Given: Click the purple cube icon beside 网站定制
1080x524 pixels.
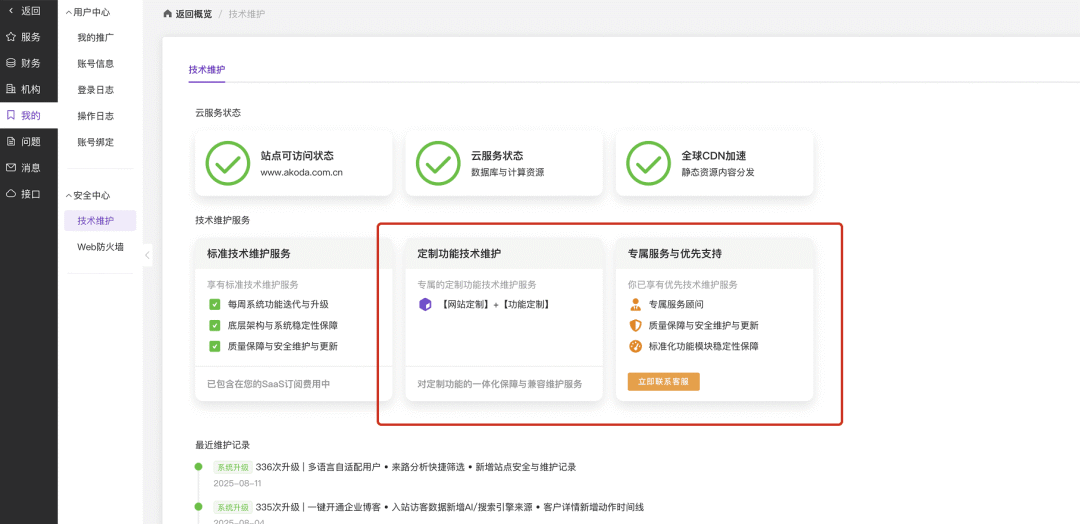Looking at the screenshot, I should [424, 304].
